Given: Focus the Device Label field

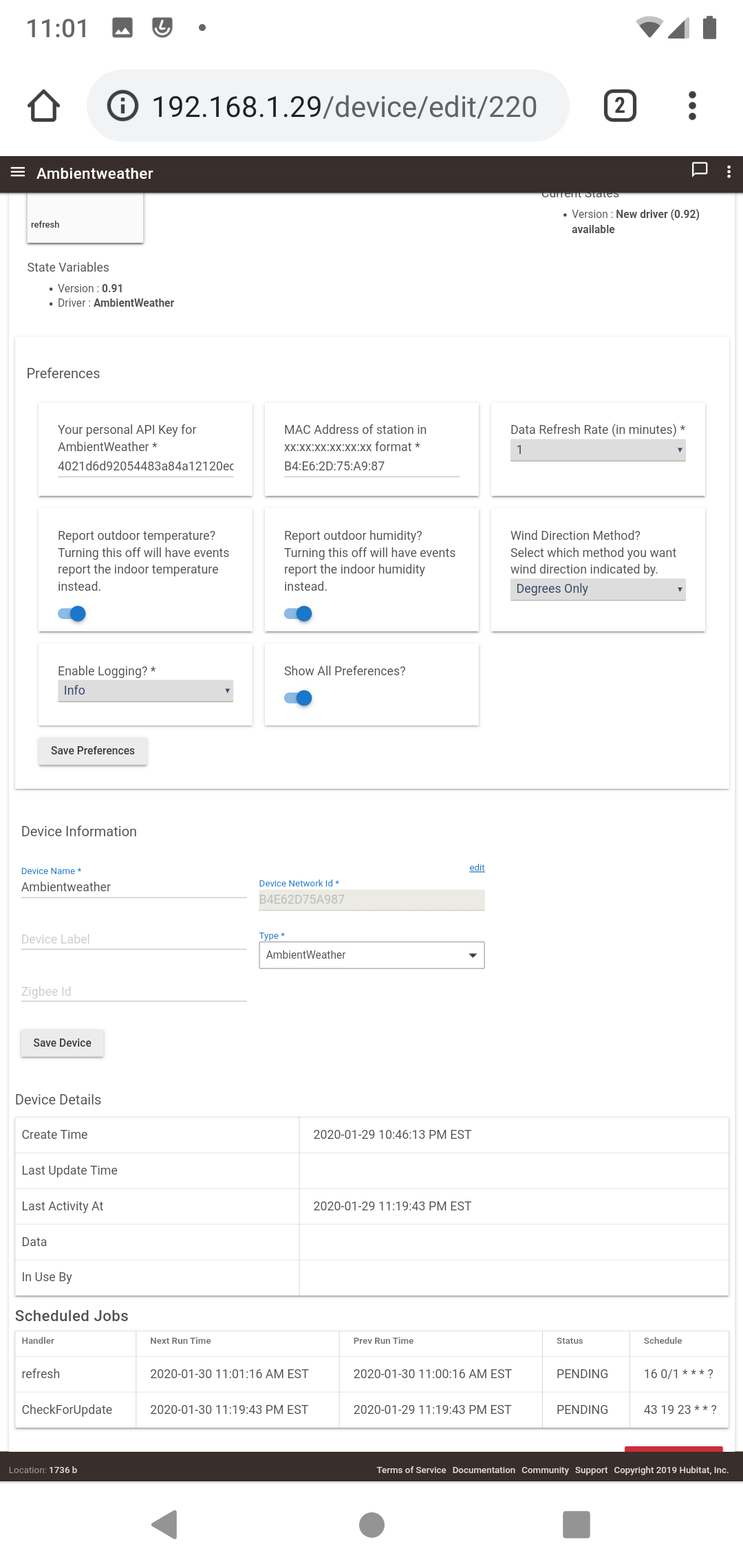Looking at the screenshot, I should point(133,939).
